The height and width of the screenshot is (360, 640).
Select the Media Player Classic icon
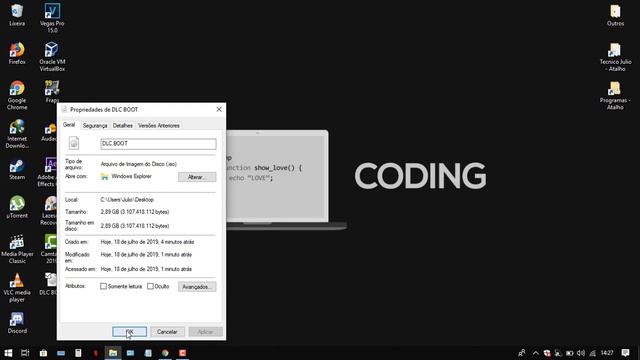coord(17,249)
